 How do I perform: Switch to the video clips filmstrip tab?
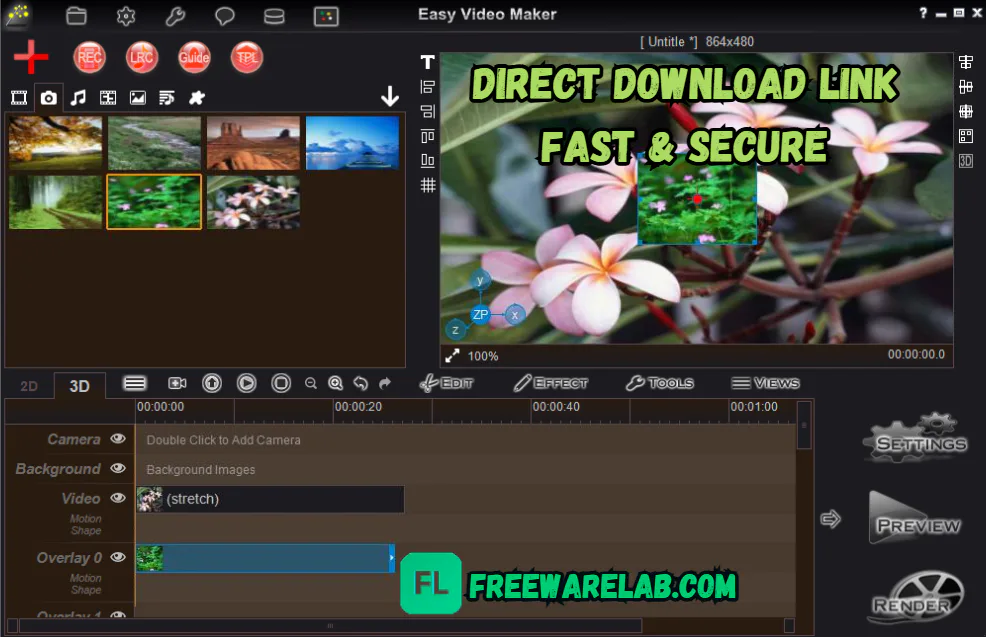click(x=19, y=97)
